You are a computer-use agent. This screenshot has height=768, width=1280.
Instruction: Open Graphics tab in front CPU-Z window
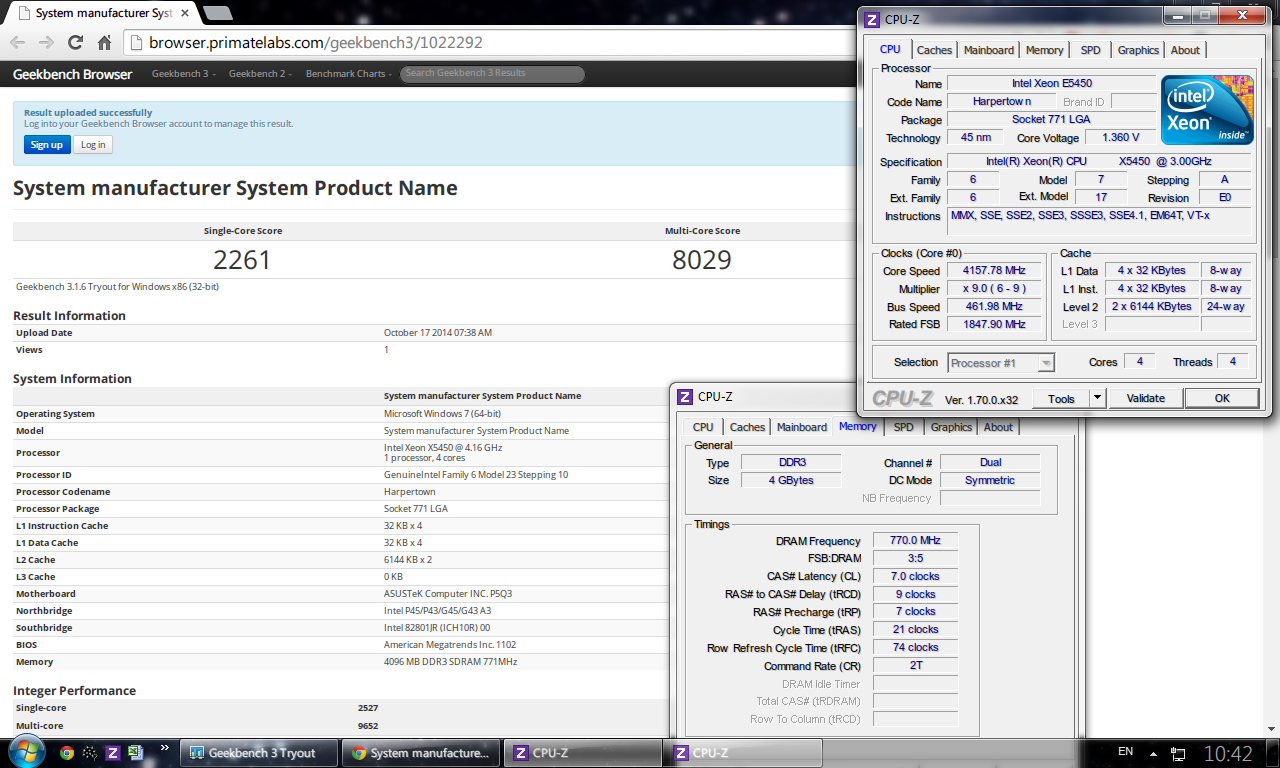click(x=1138, y=50)
